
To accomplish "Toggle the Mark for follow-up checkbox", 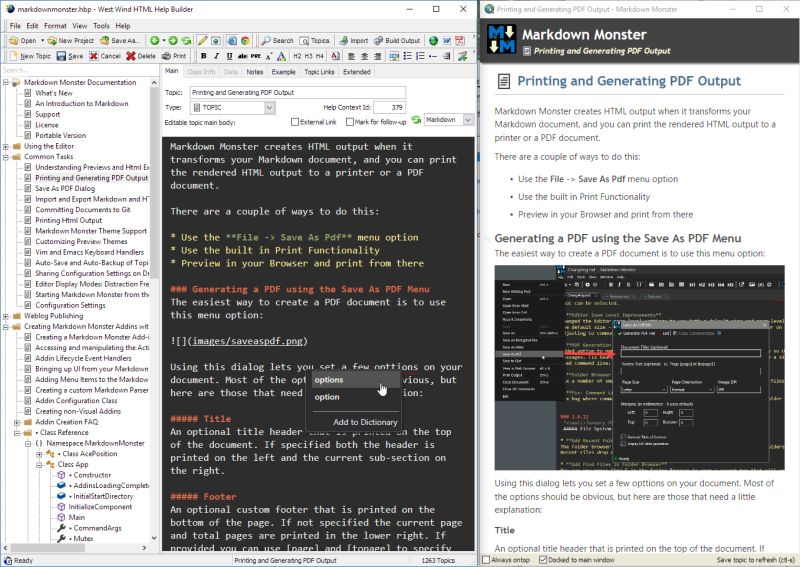I will (x=349, y=122).
